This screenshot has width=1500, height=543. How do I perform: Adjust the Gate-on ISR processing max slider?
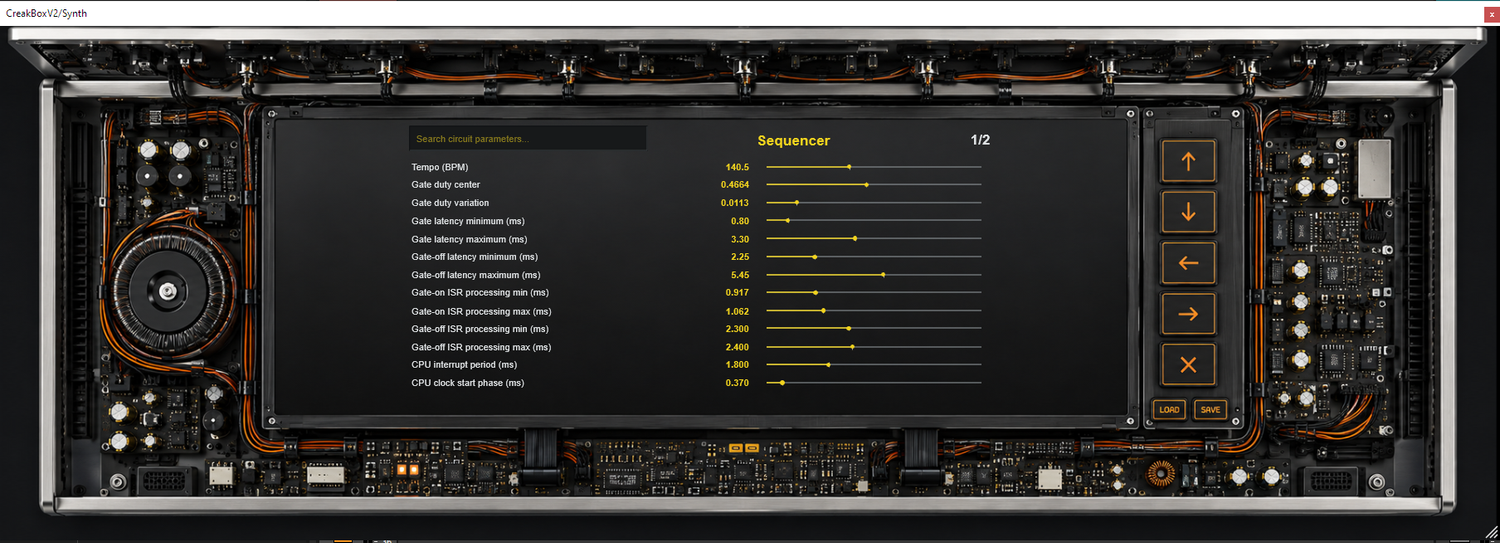(873, 311)
